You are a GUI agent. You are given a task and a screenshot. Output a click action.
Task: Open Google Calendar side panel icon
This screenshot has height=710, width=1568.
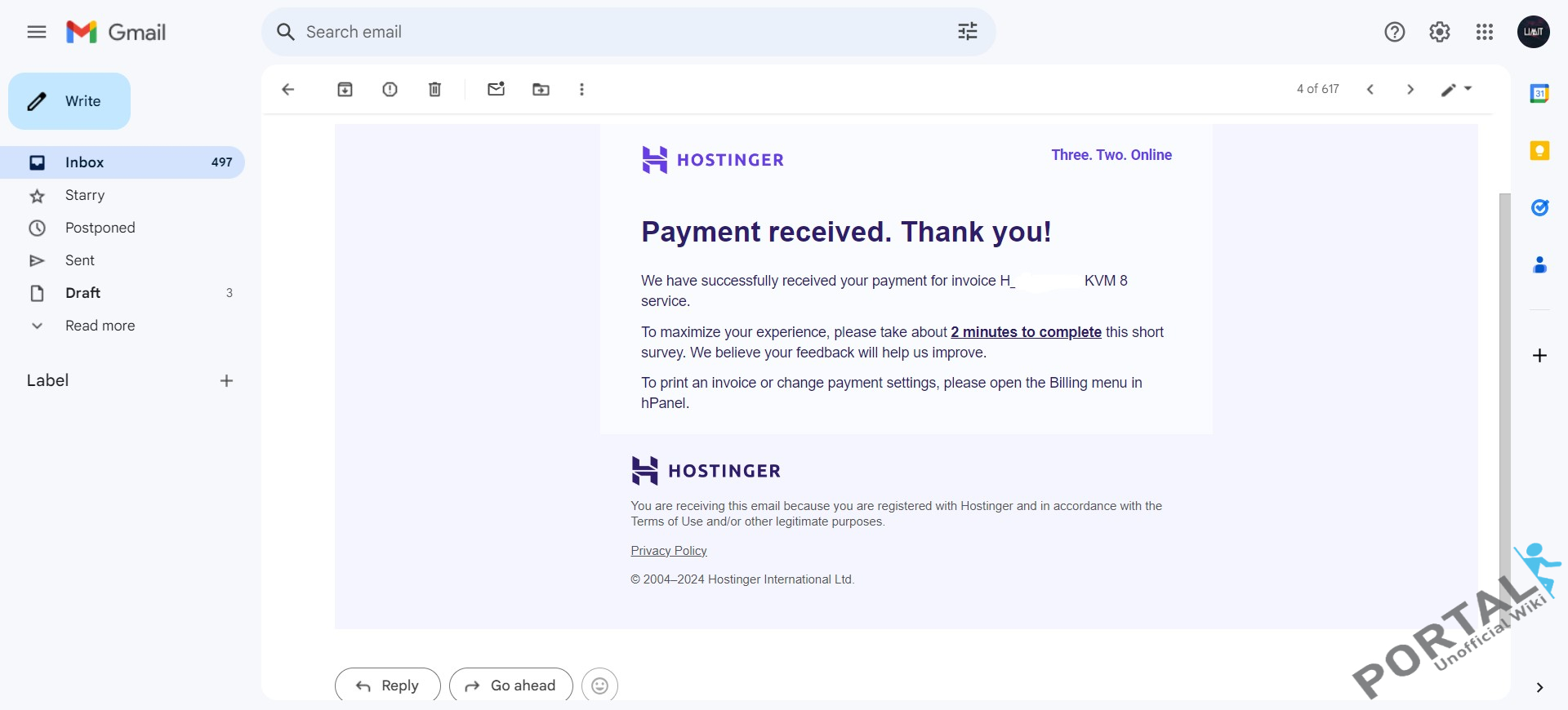click(1539, 93)
